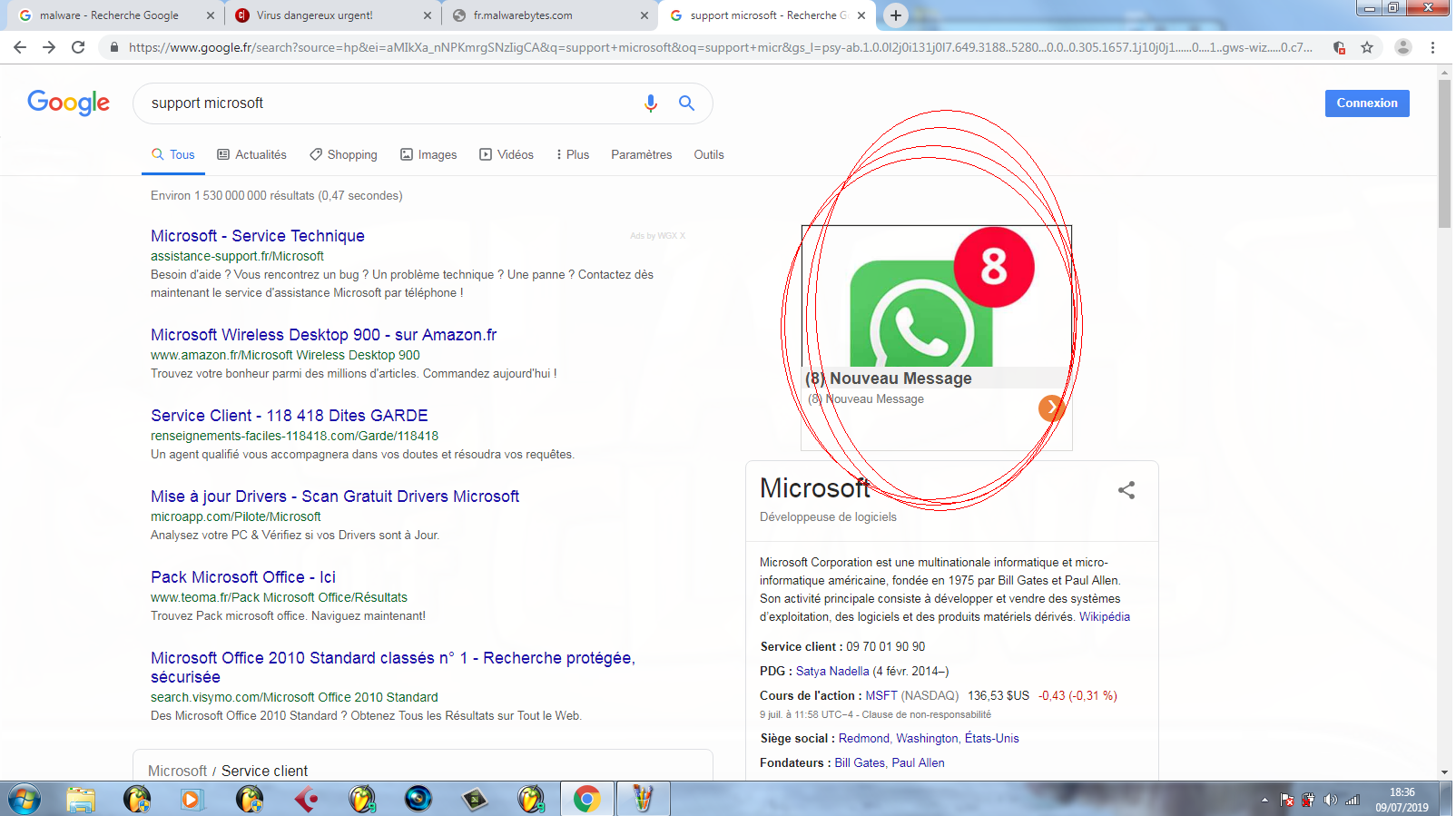The height and width of the screenshot is (816, 1456).
Task: Open 'Mise à jour Drivers - Scan Gratuit' result
Action: pyautogui.click(x=335, y=496)
